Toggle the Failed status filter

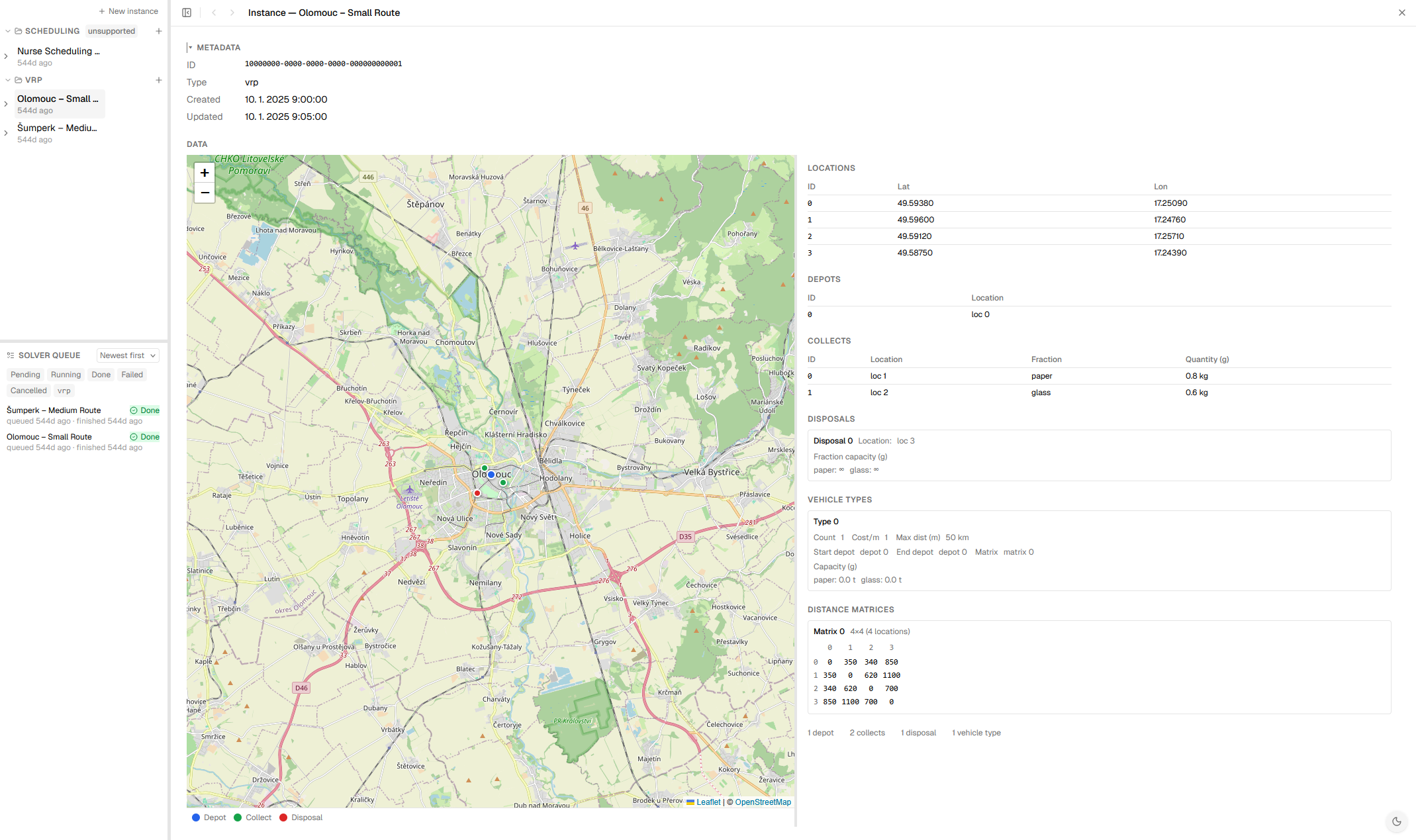pyautogui.click(x=132, y=375)
